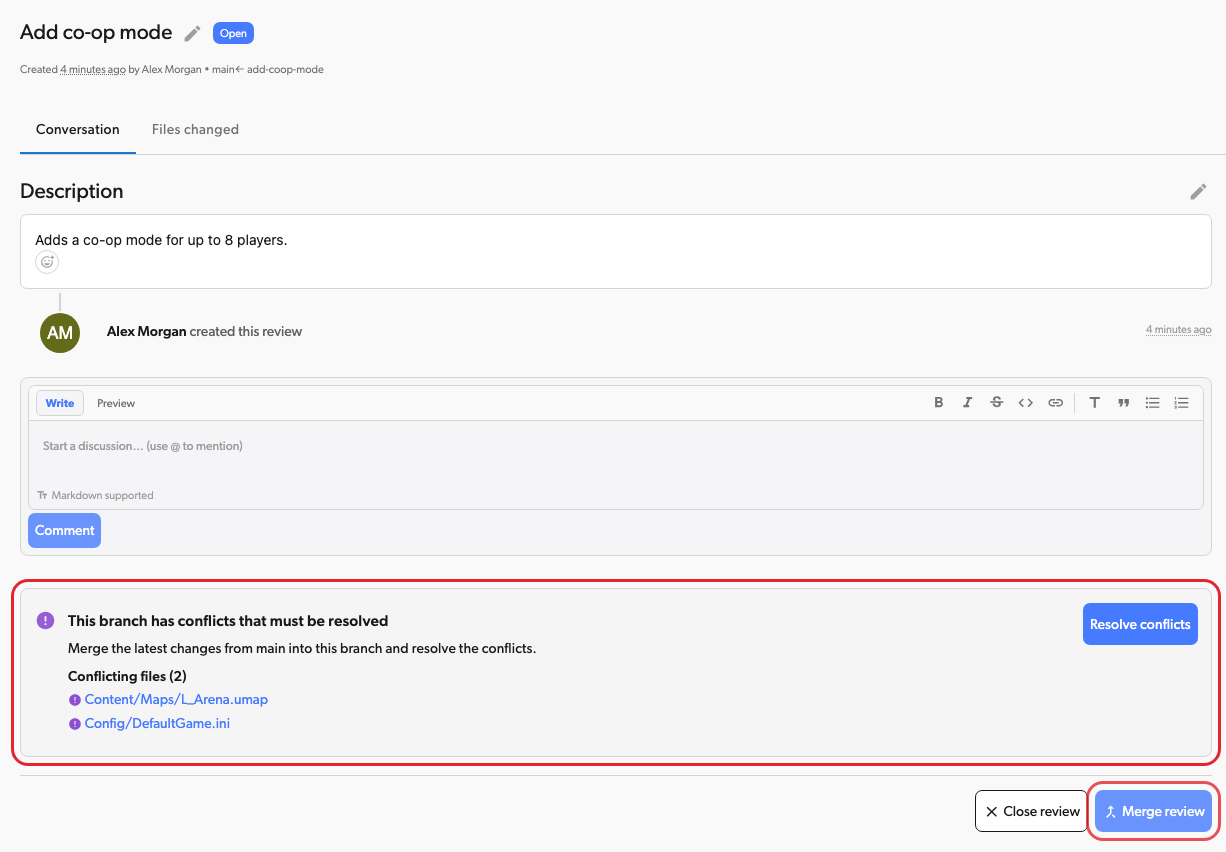Click the Alex Morgan created this review text
This screenshot has height=852, width=1226.
204,331
